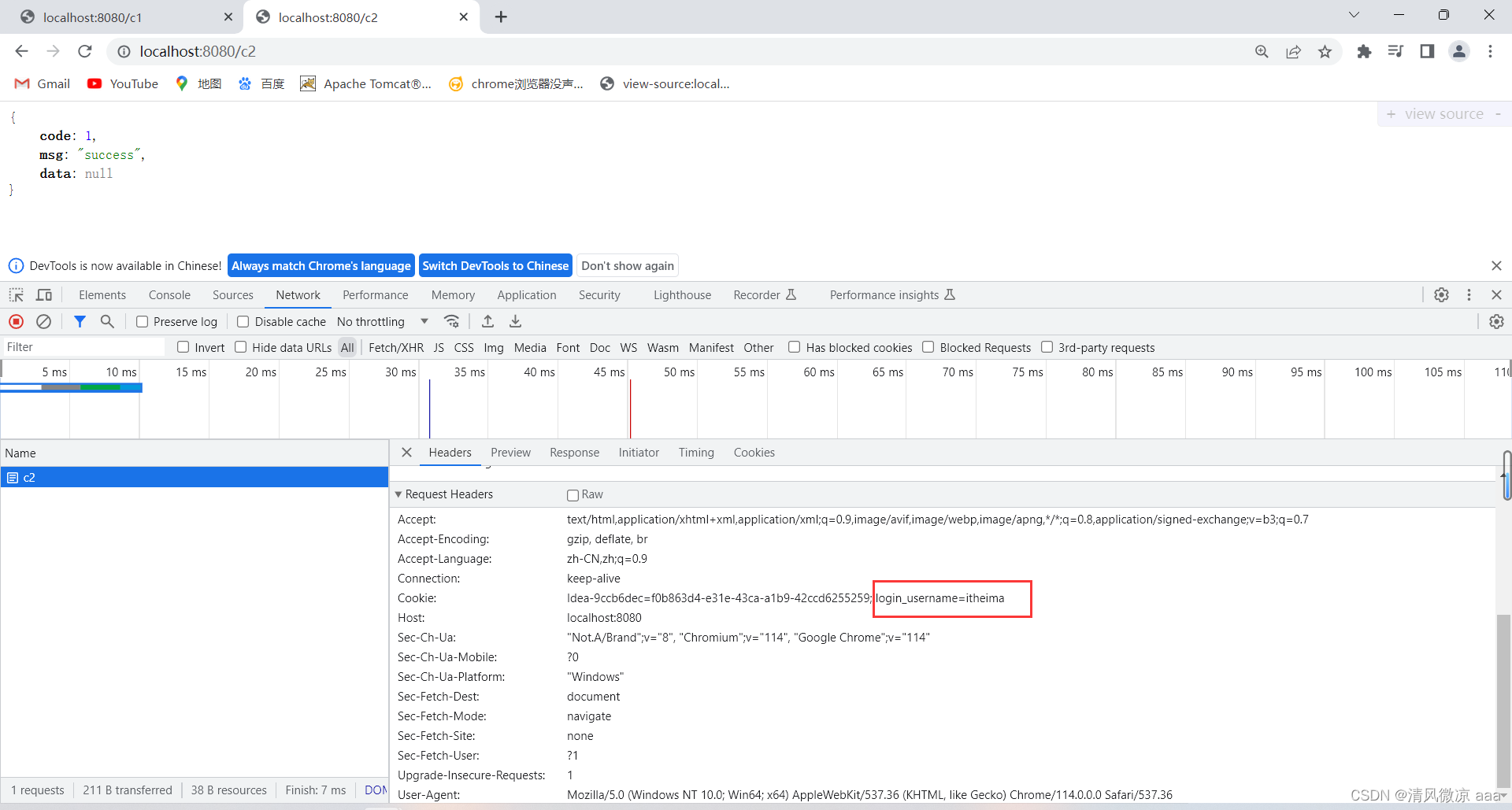
Task: Open the Chrome three-dot menu
Action: (1490, 51)
